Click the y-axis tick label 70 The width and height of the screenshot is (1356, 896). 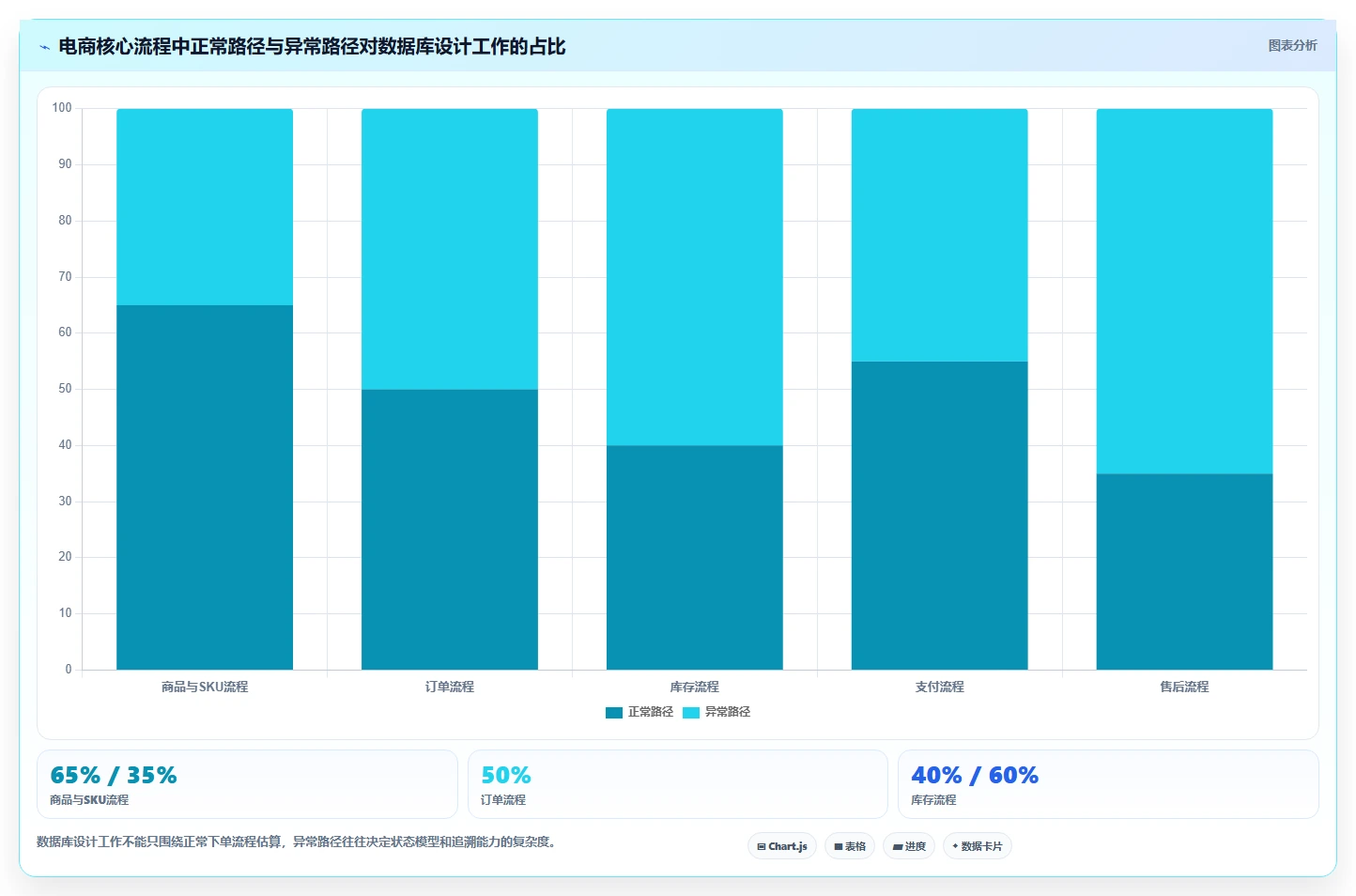tap(65, 277)
